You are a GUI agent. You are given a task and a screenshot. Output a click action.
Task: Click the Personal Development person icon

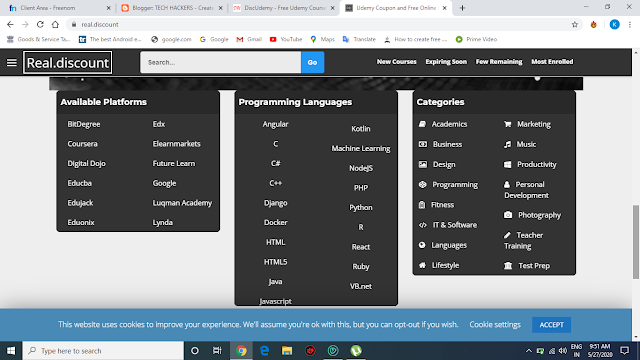click(x=507, y=184)
